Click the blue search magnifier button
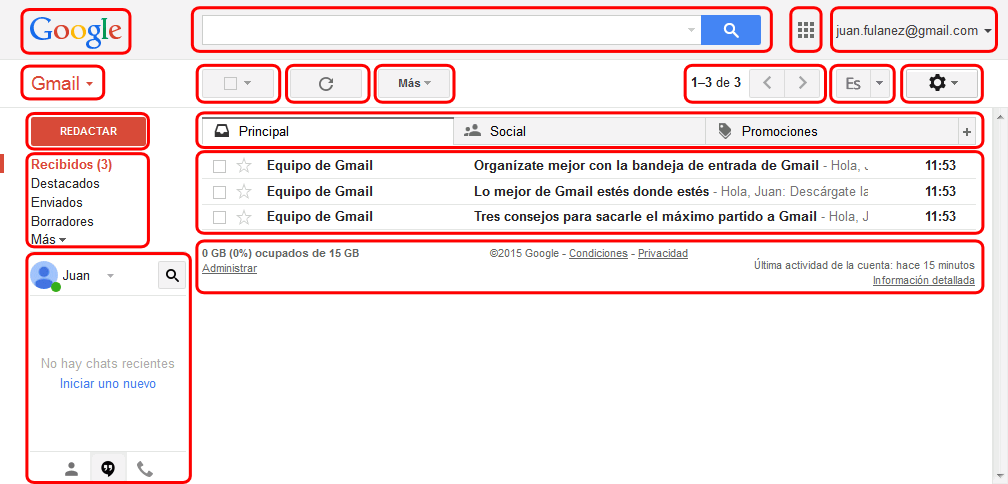This screenshot has height=484, width=1008. tap(730, 30)
